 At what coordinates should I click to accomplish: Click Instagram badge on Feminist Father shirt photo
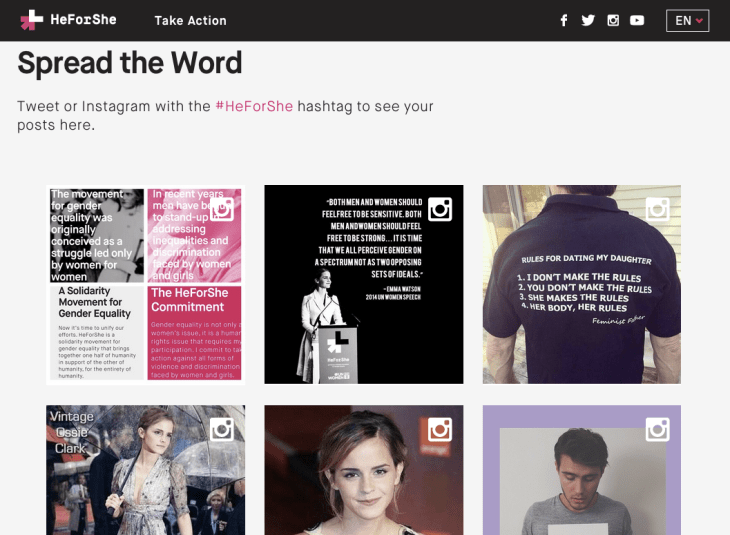click(x=658, y=209)
